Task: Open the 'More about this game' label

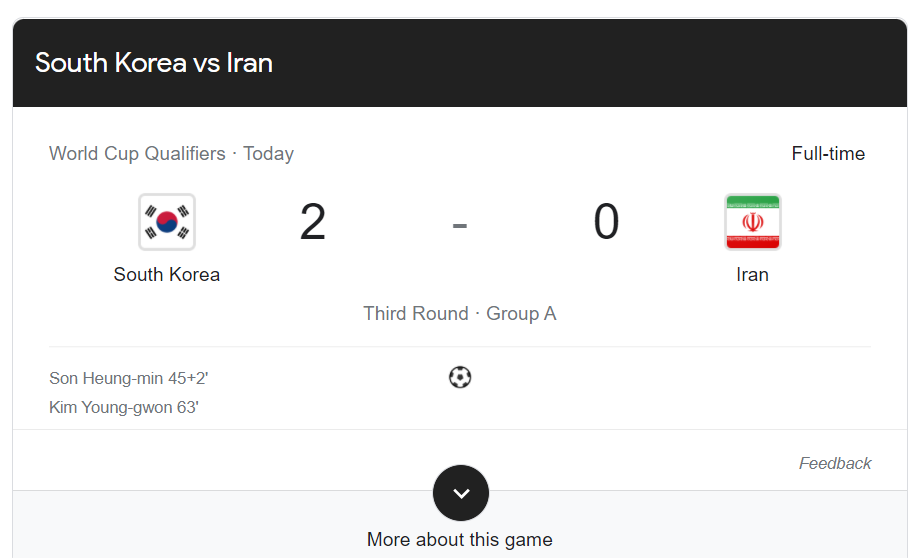Action: [x=460, y=539]
